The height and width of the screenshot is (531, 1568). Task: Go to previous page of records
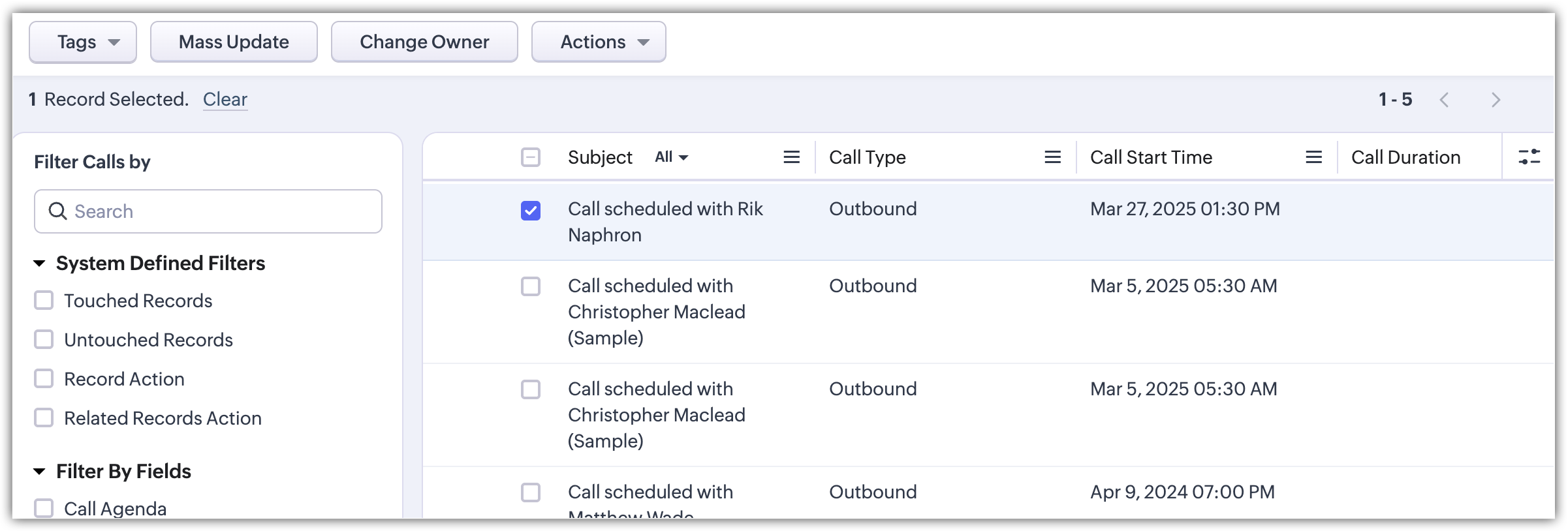coord(1445,100)
